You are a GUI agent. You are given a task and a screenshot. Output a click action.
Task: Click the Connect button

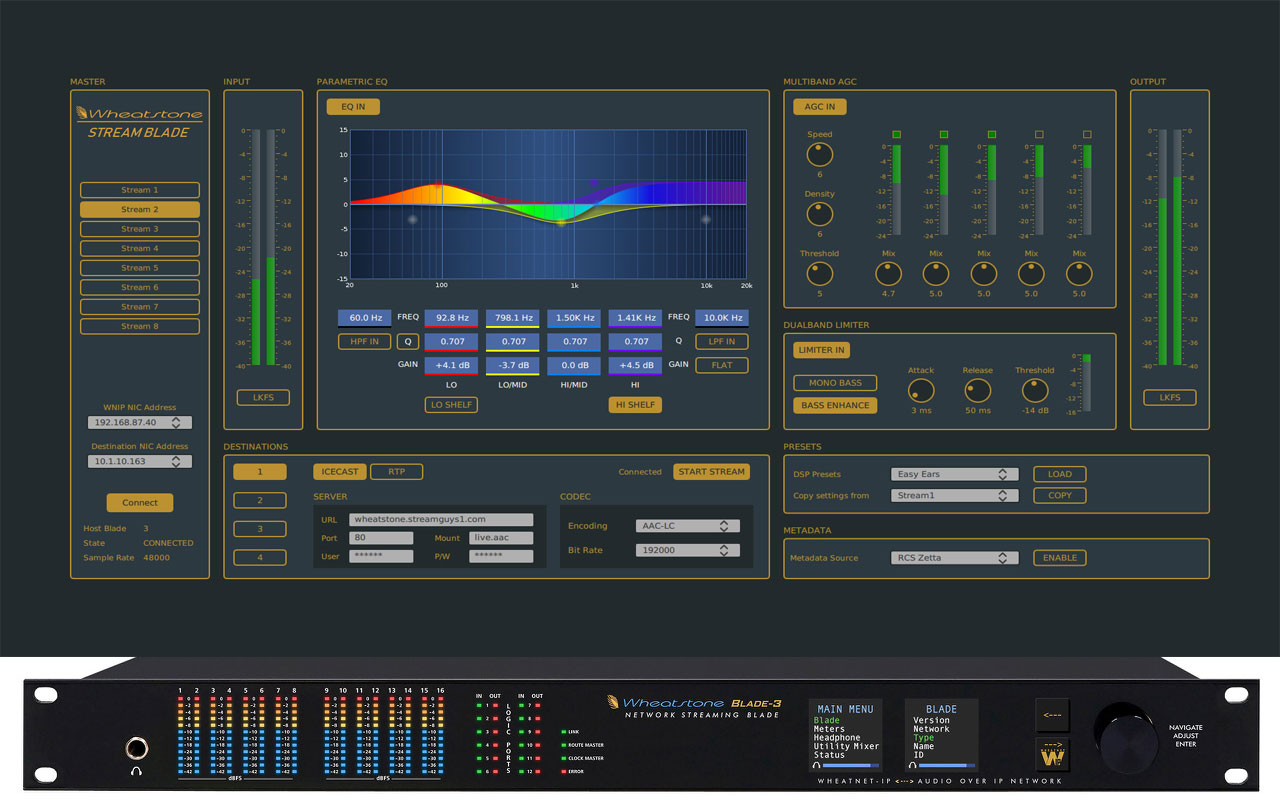coord(140,503)
